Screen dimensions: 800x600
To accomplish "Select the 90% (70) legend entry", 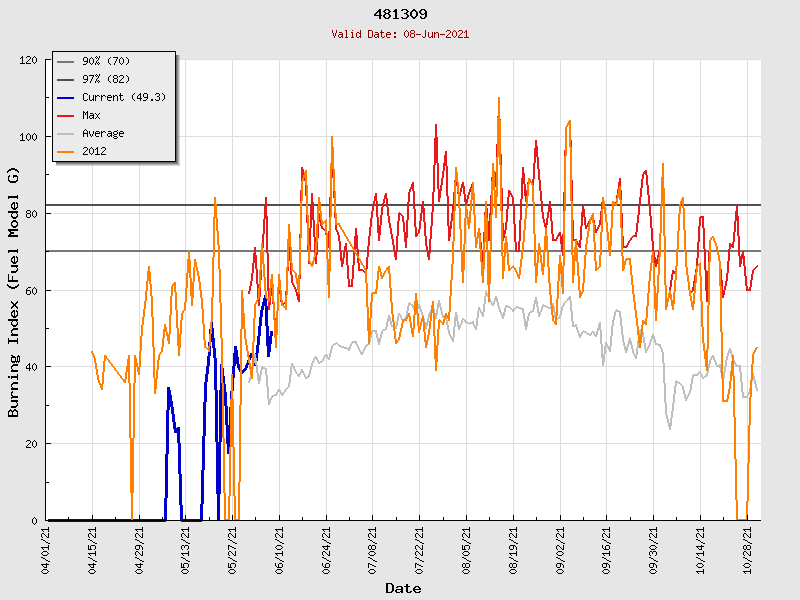I will 103,62.
